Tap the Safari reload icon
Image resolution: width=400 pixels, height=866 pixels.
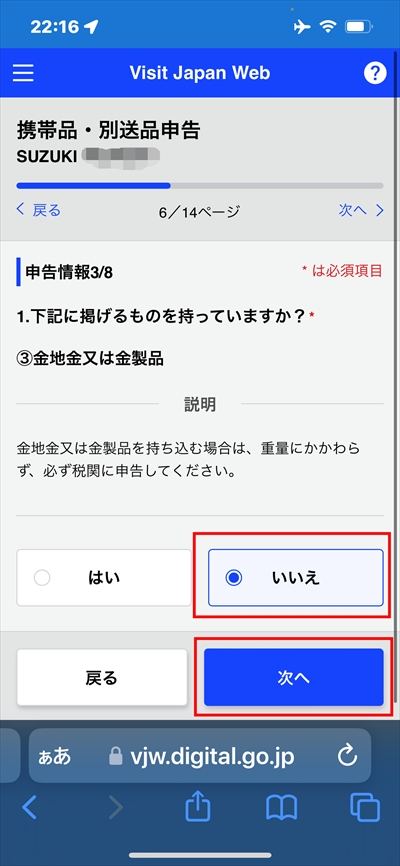[x=348, y=756]
